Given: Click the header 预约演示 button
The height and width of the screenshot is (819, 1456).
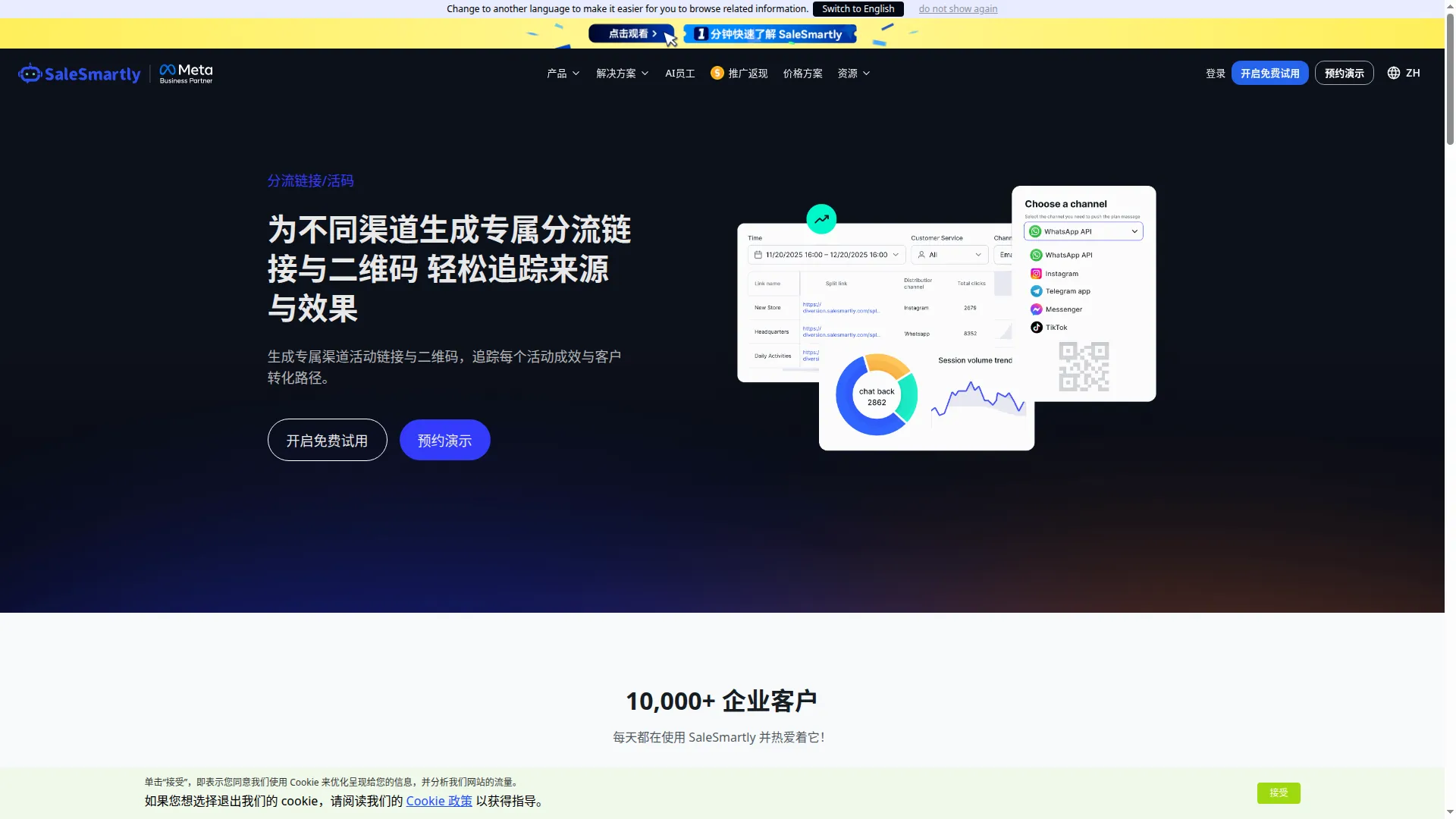Looking at the screenshot, I should (1344, 73).
